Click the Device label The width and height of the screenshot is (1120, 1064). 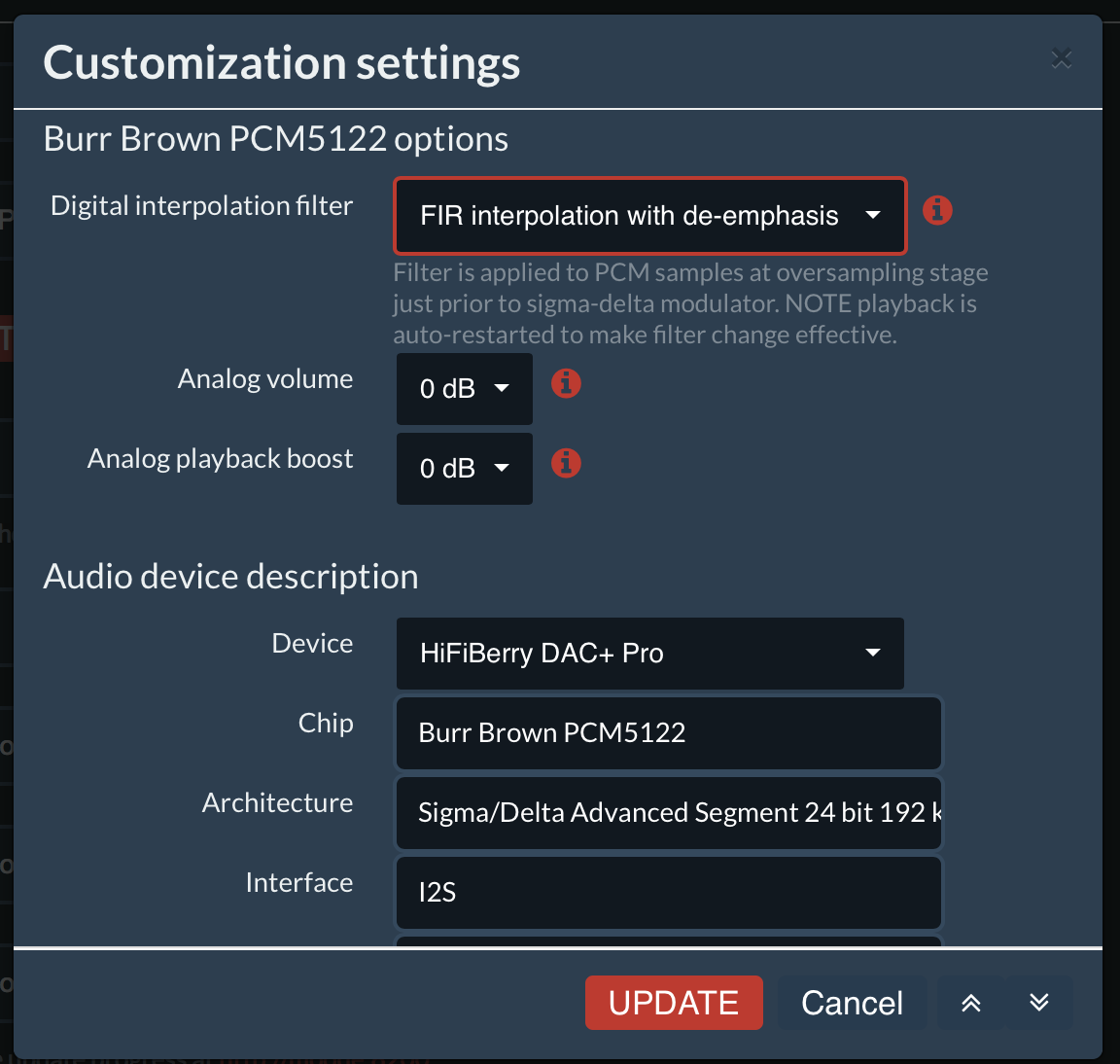(x=312, y=643)
